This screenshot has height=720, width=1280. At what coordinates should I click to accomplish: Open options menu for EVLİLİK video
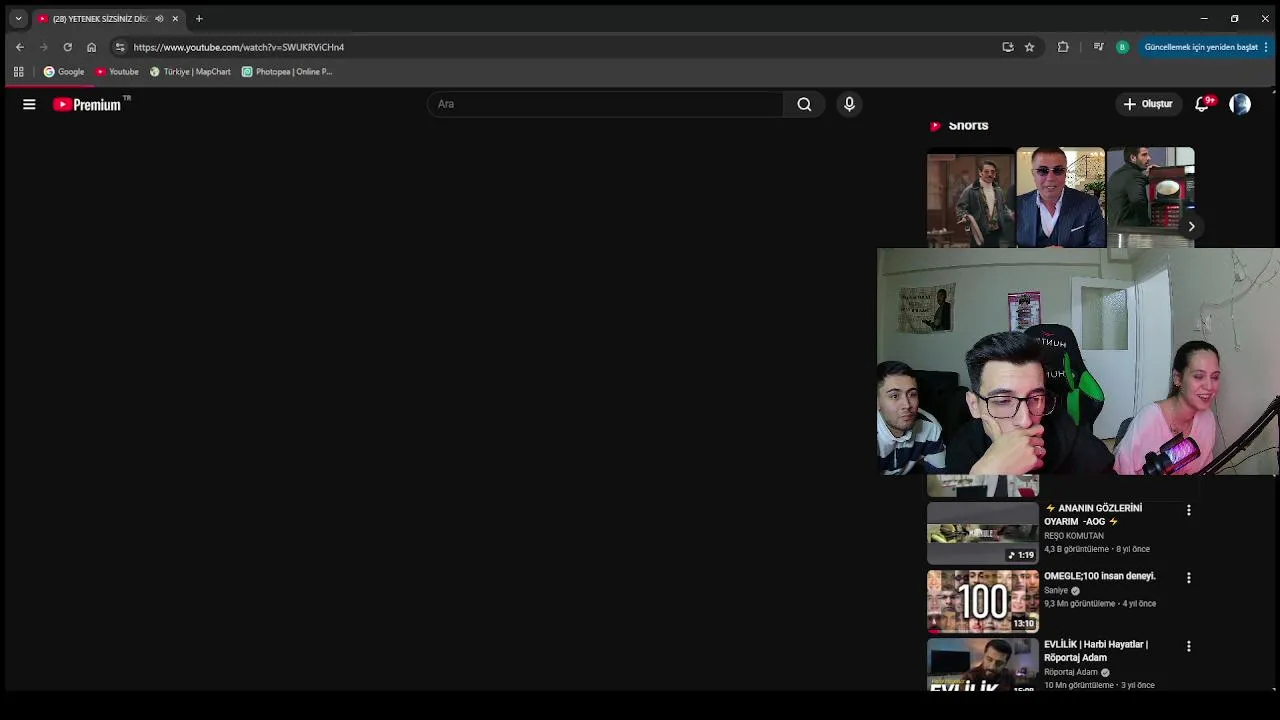(1188, 646)
